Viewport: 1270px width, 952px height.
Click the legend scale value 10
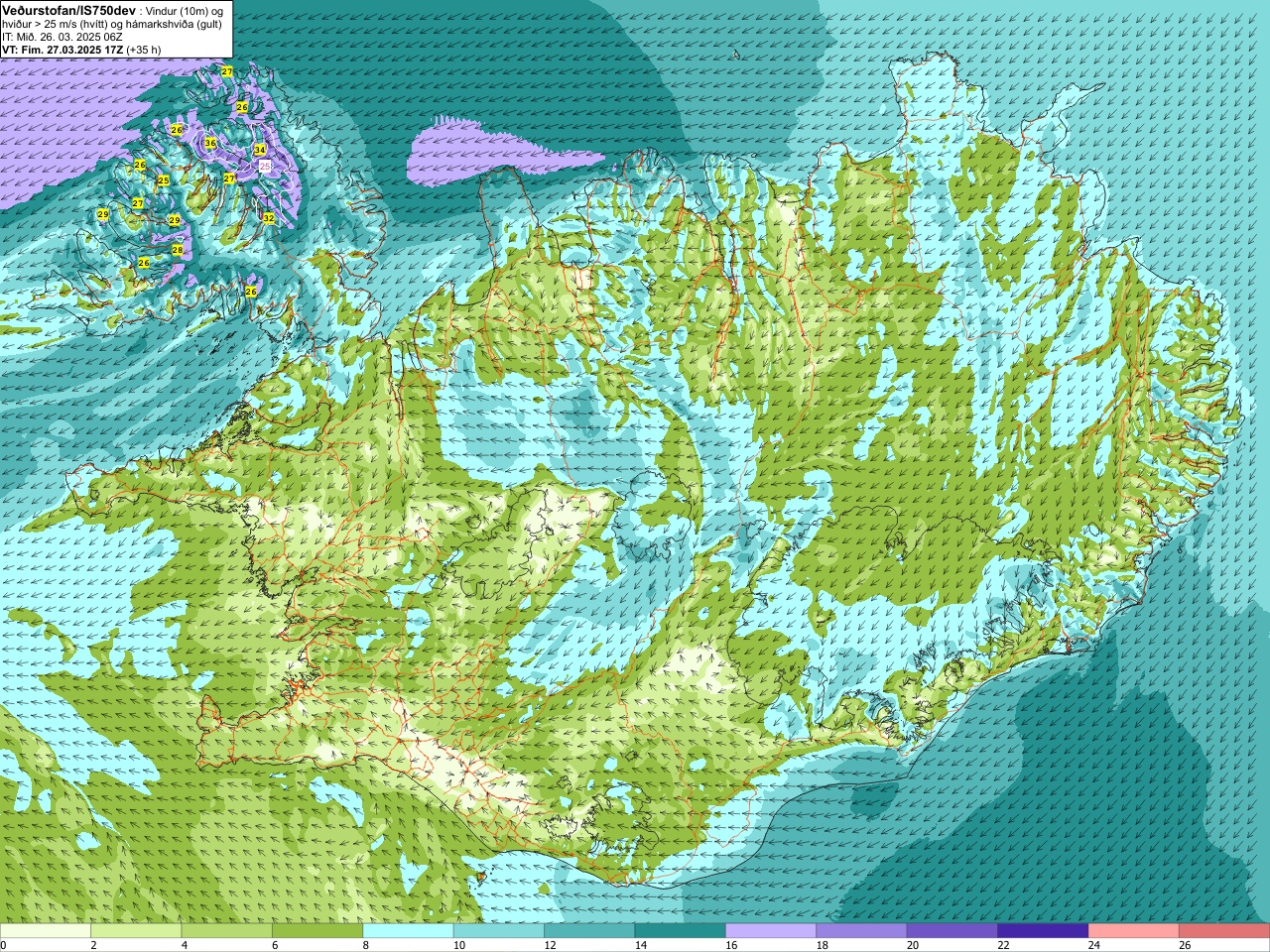(459, 945)
